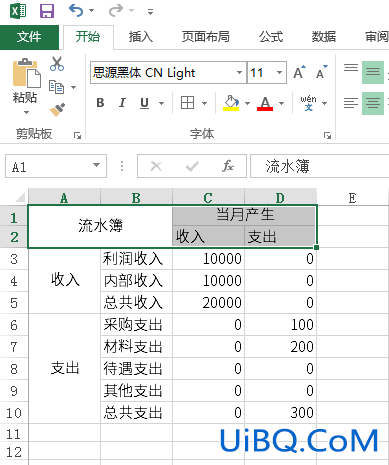The image size is (389, 465).
Task: Save the workbook with the floppy disk icon
Action: point(47,11)
